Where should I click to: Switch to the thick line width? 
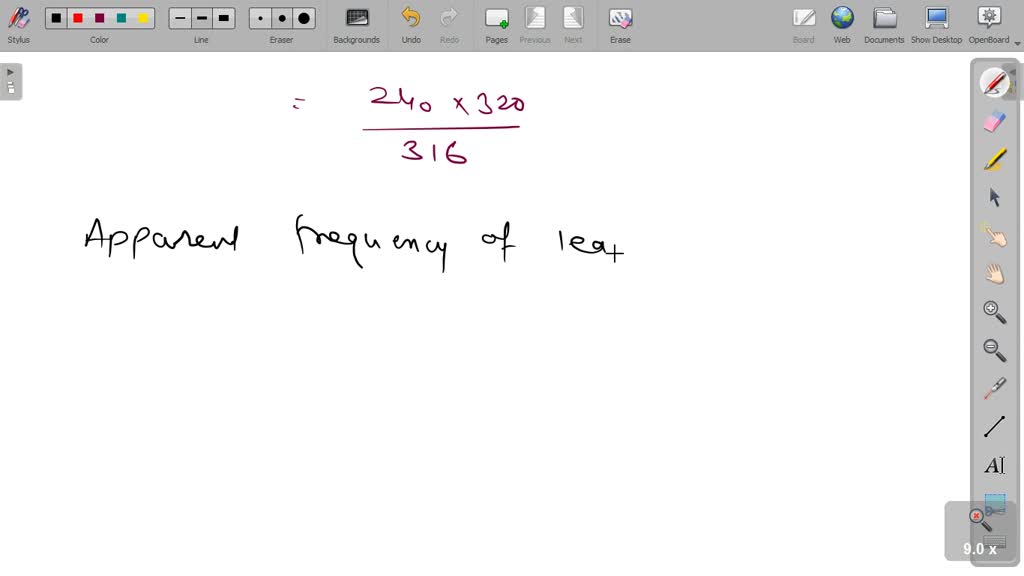pos(223,18)
